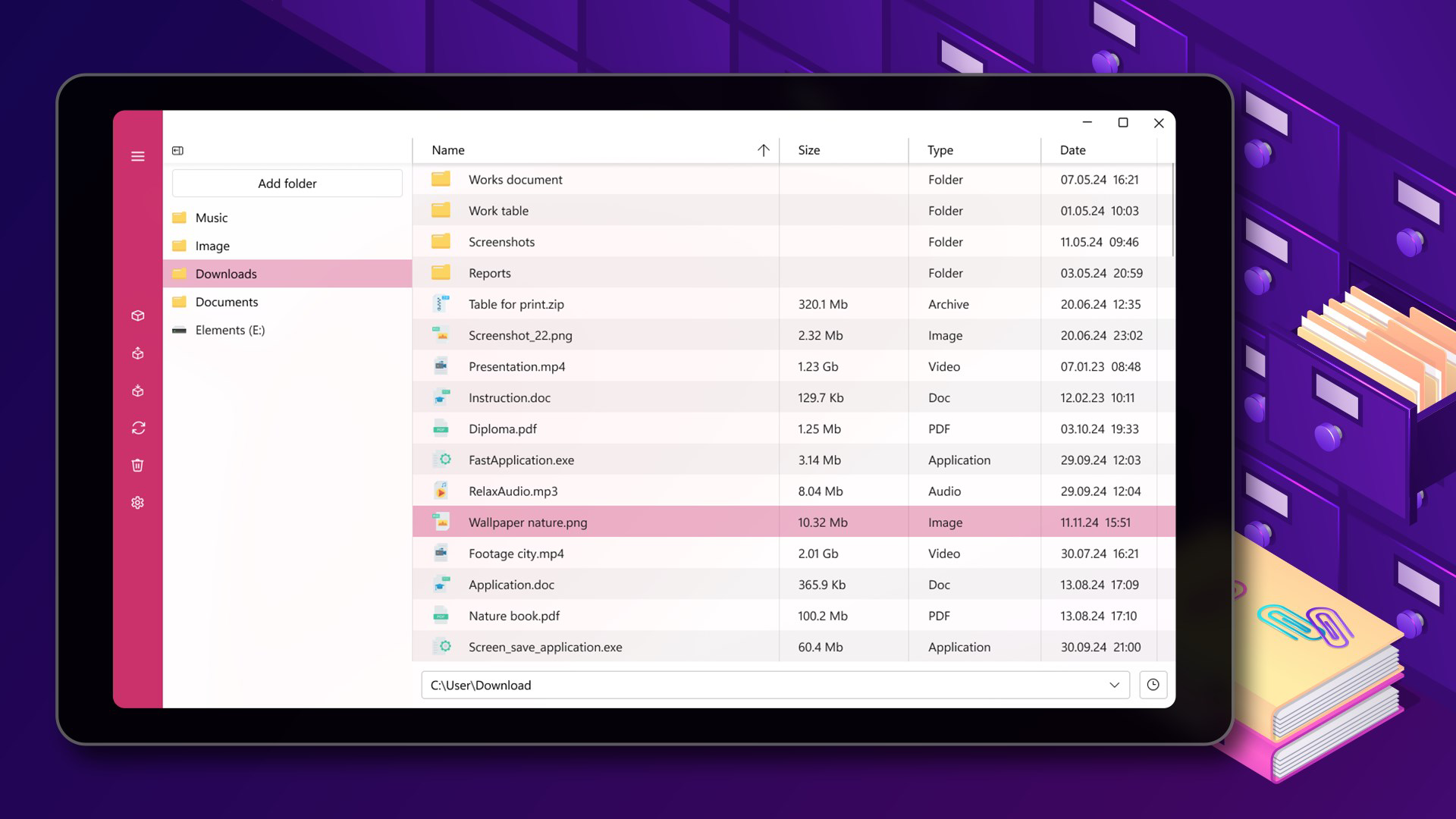This screenshot has height=819, width=1456.
Task: Select the Screen_save_application.exe file name
Action: coord(545,647)
